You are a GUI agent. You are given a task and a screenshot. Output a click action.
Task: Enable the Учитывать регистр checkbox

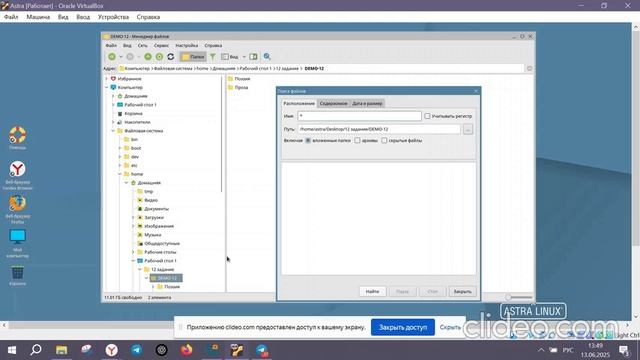(427, 116)
